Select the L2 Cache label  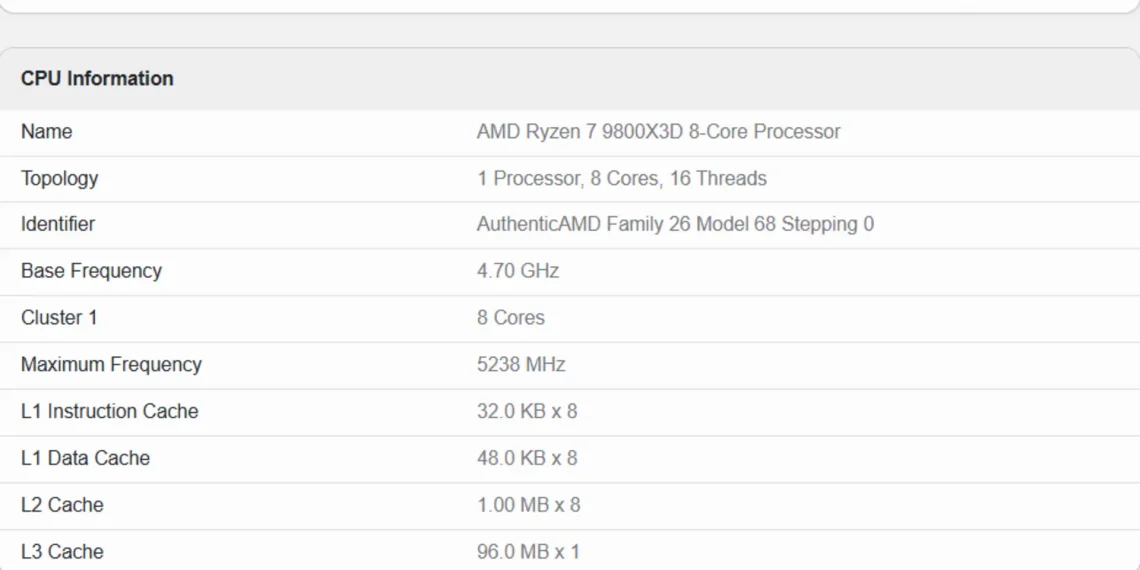click(x=63, y=505)
